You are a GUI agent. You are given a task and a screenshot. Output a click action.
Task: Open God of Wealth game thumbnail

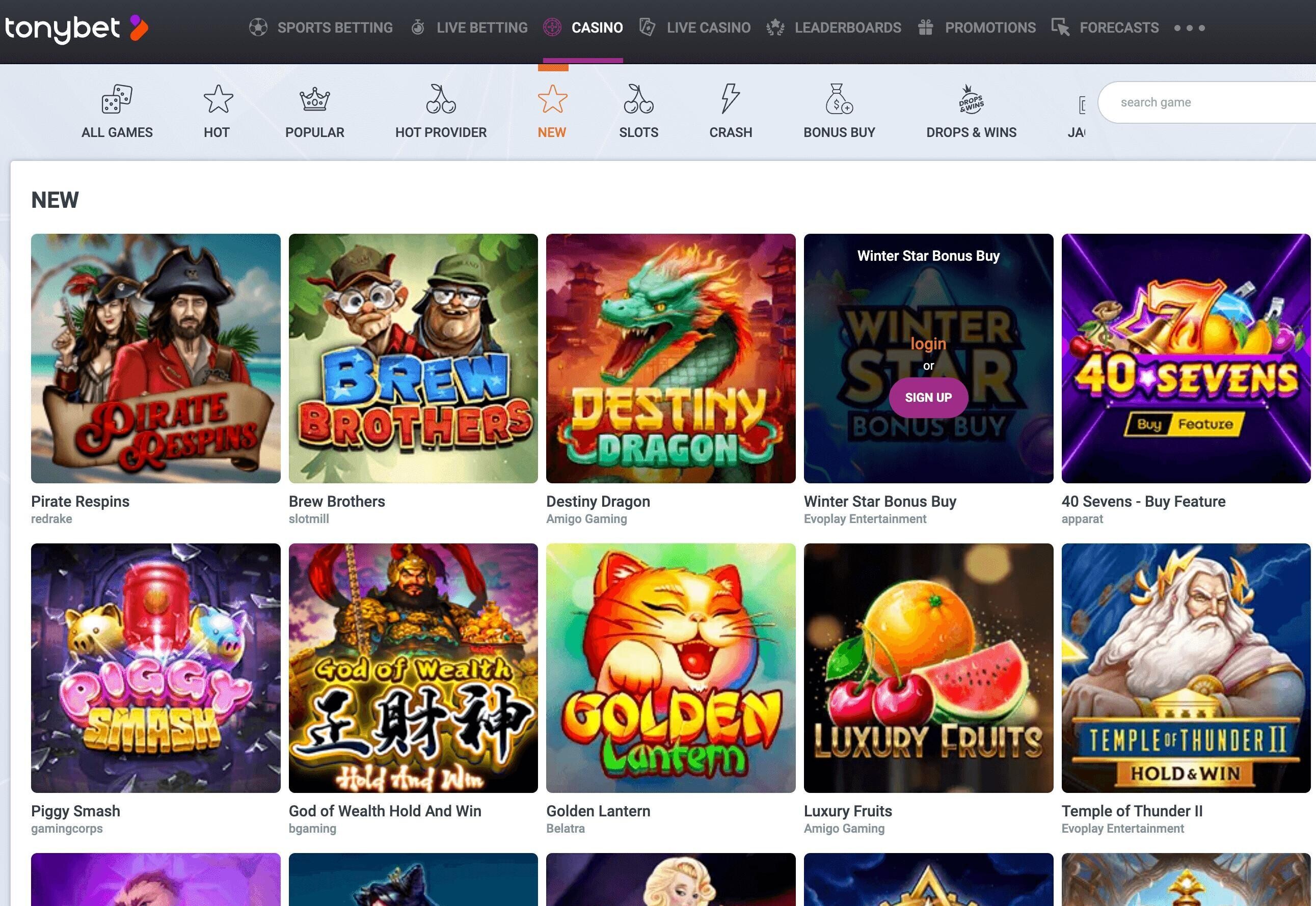[413, 668]
